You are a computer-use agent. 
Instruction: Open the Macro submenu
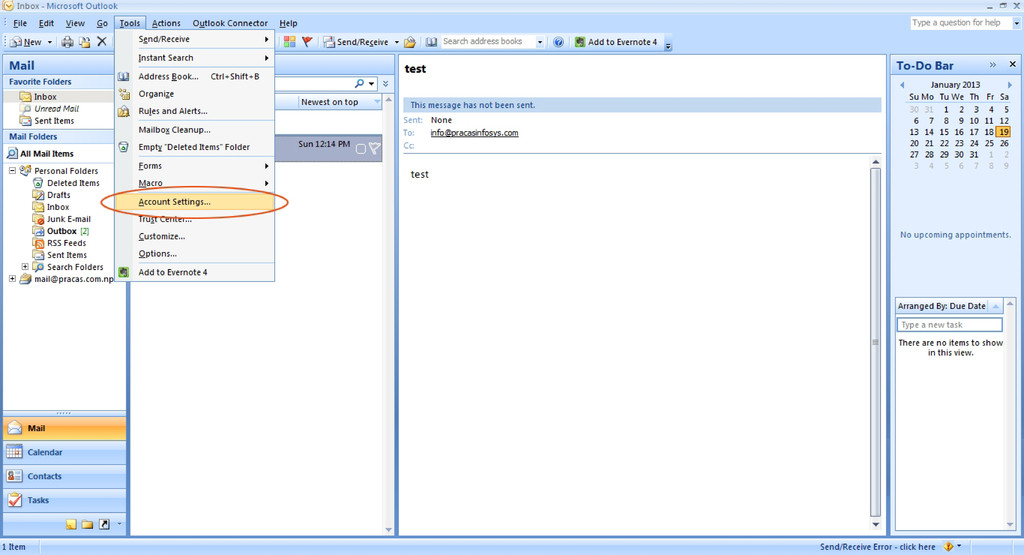coord(195,183)
